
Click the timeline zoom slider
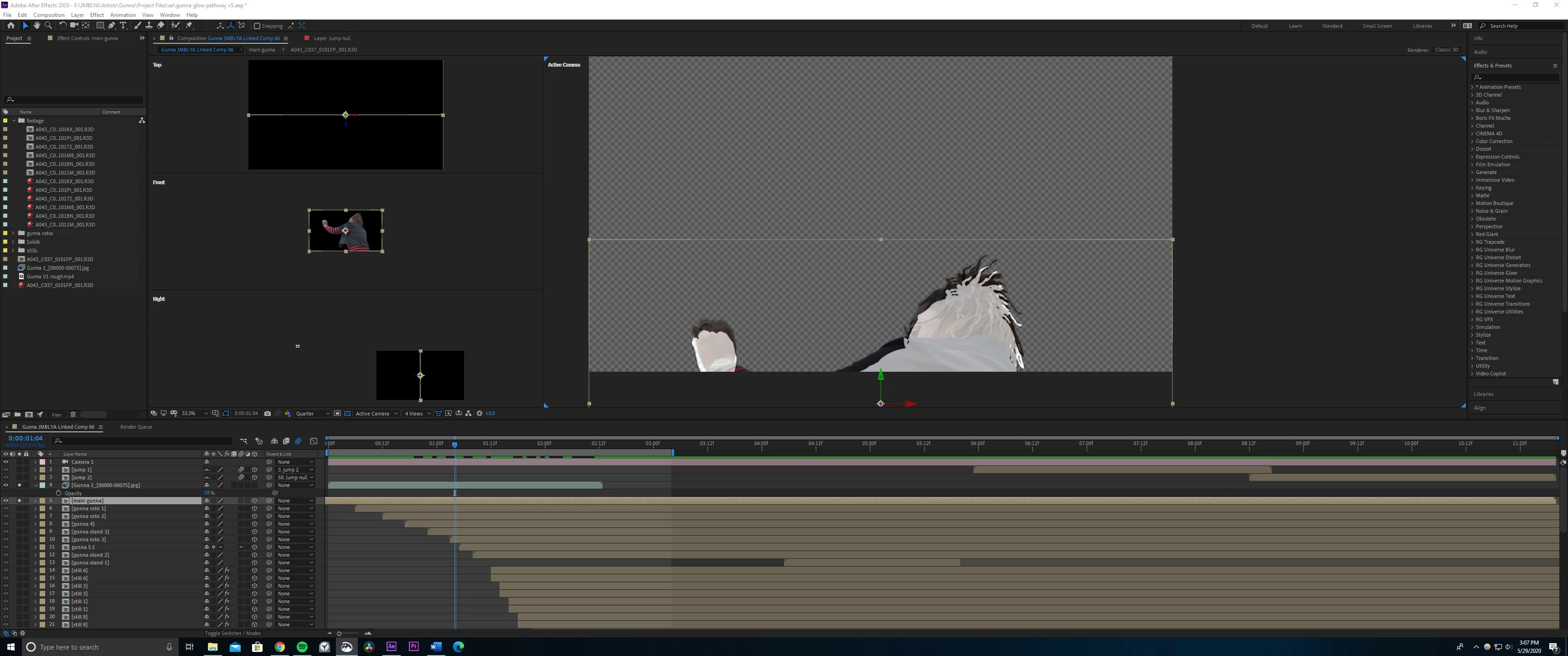[x=339, y=633]
